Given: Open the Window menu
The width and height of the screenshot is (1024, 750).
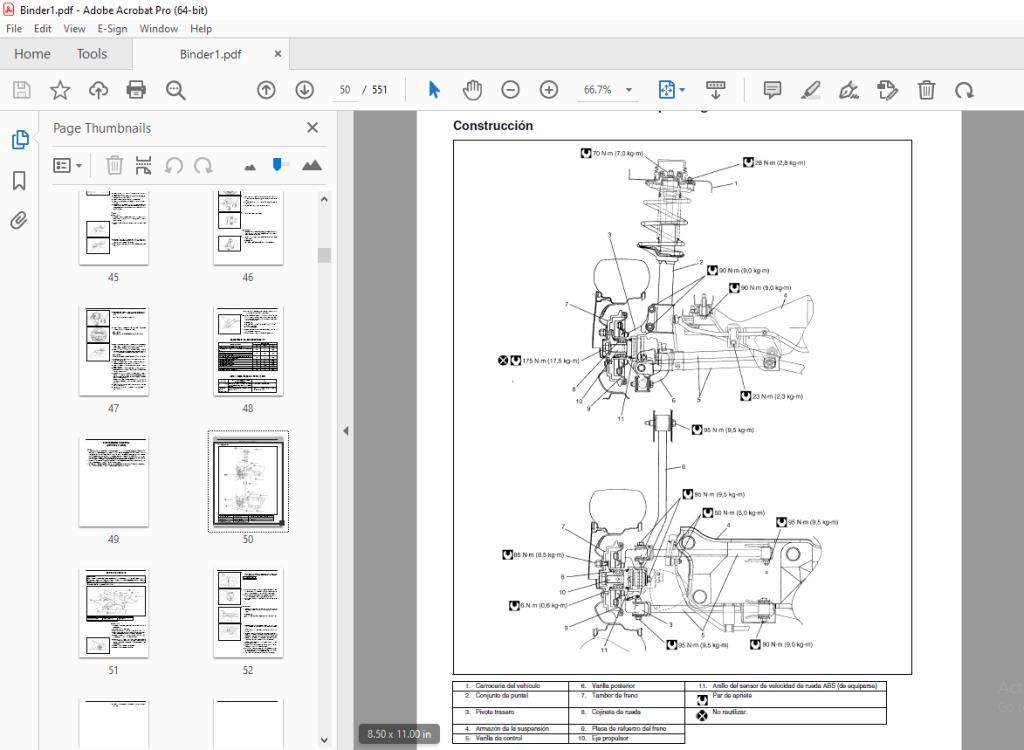Looking at the screenshot, I should [x=158, y=29].
